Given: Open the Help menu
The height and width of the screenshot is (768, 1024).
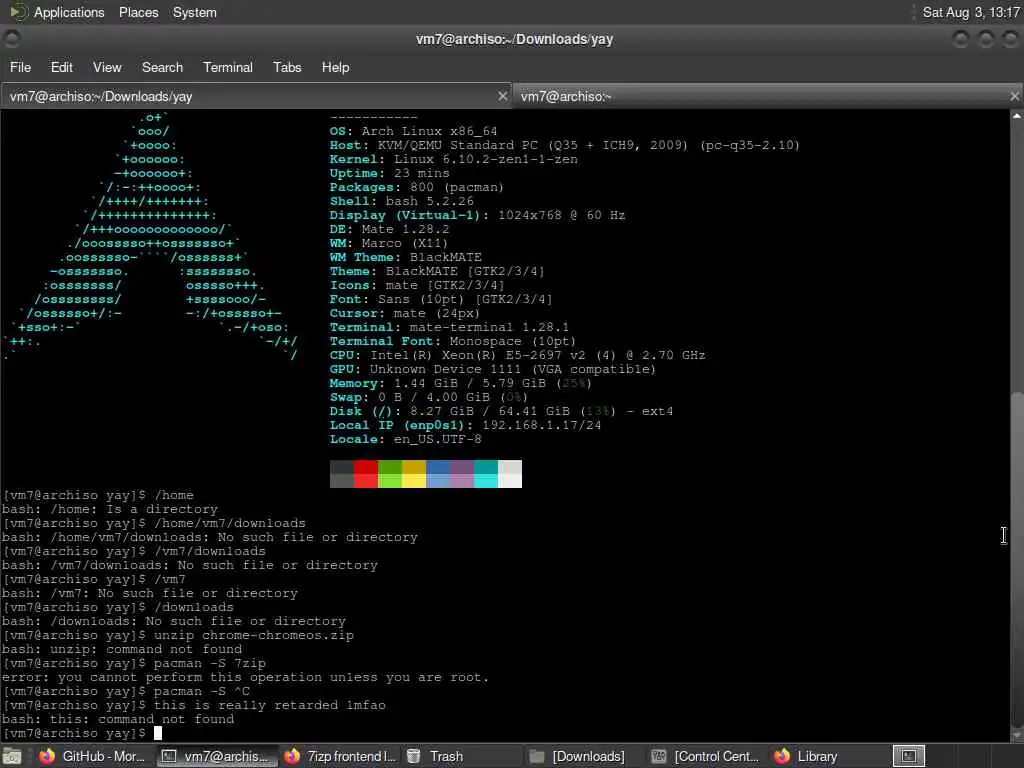Looking at the screenshot, I should [336, 67].
